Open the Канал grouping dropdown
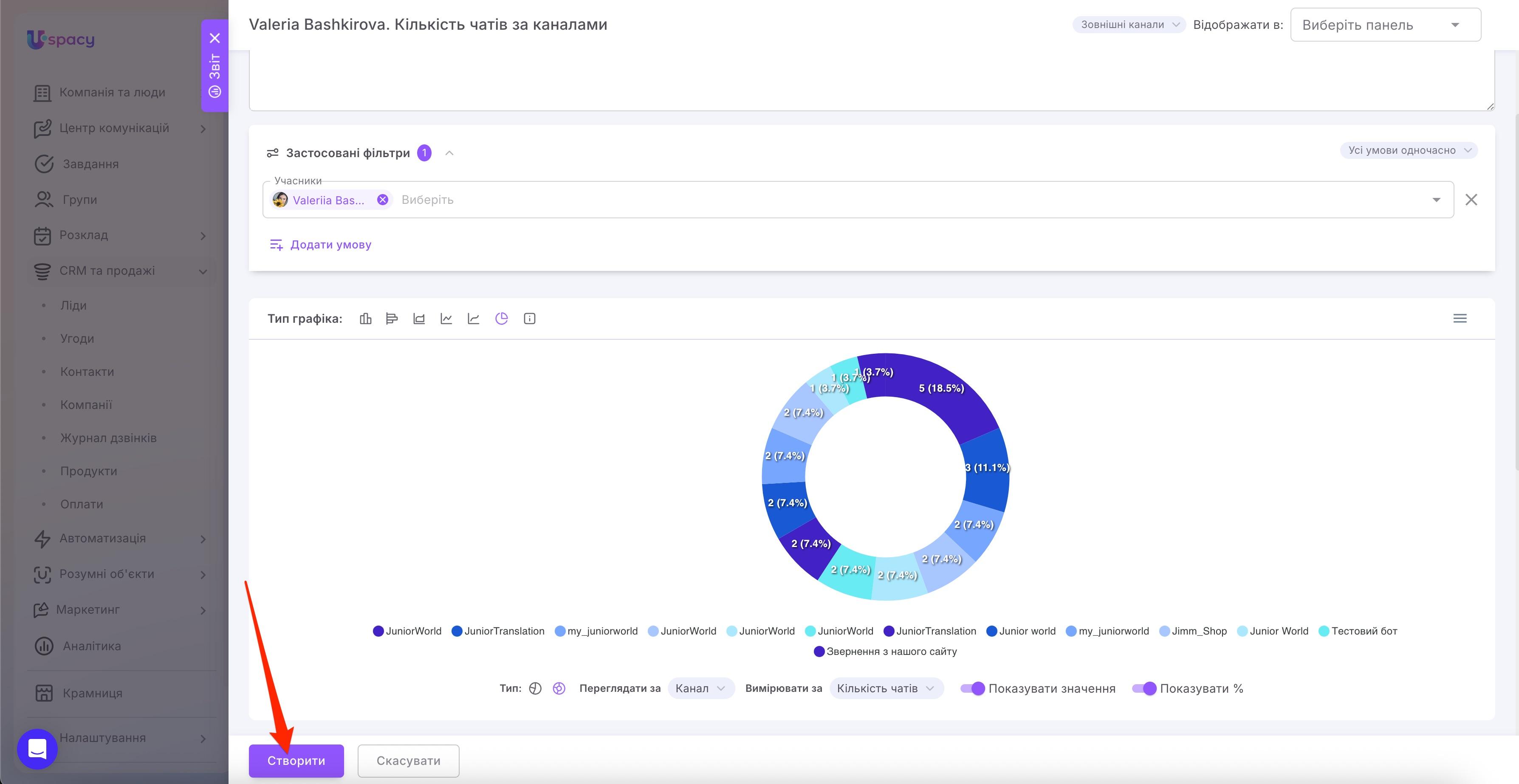Viewport: 1519px width, 784px height. (x=700, y=688)
